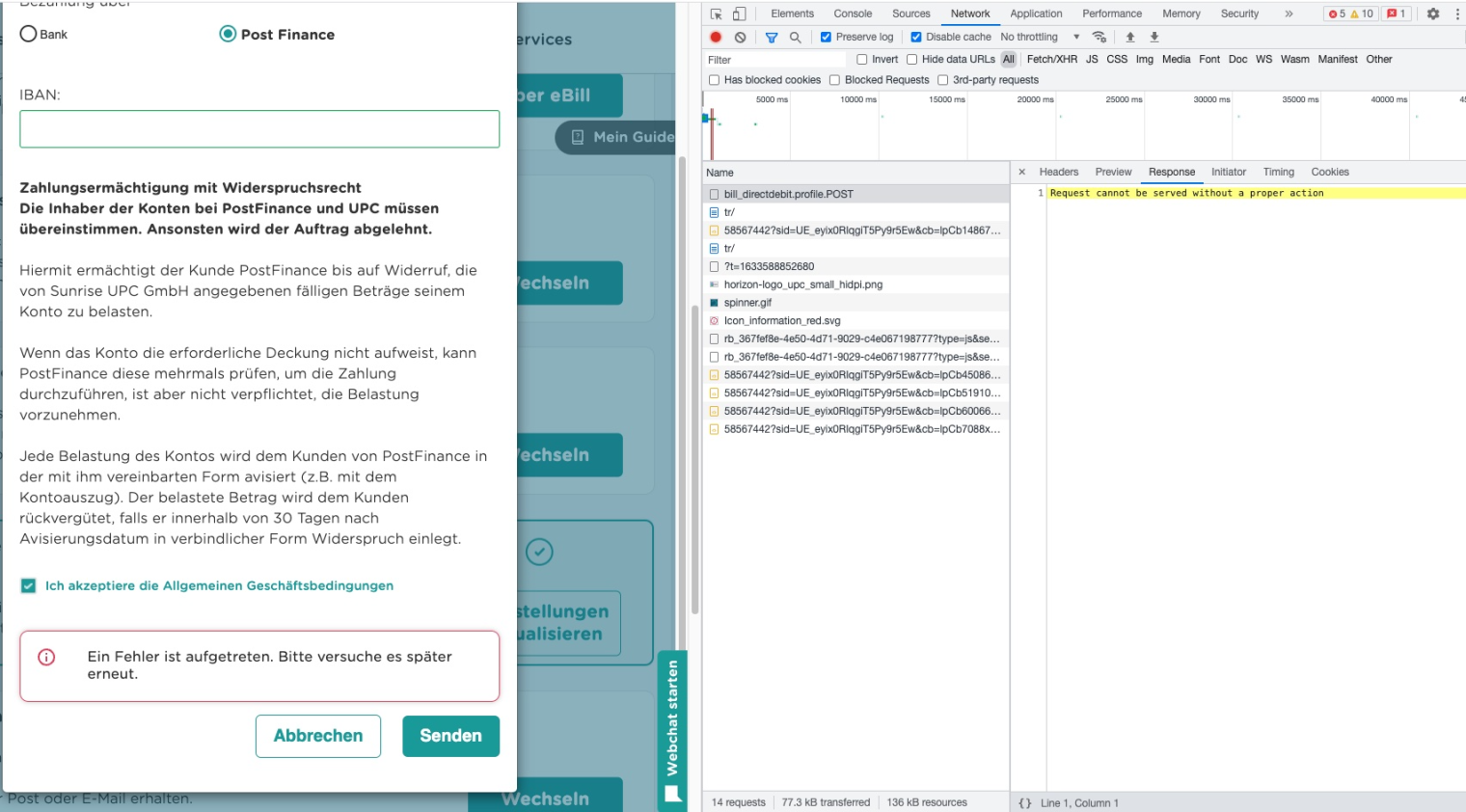This screenshot has height=812, width=1466.
Task: Clear the network log
Action: pyautogui.click(x=740, y=37)
